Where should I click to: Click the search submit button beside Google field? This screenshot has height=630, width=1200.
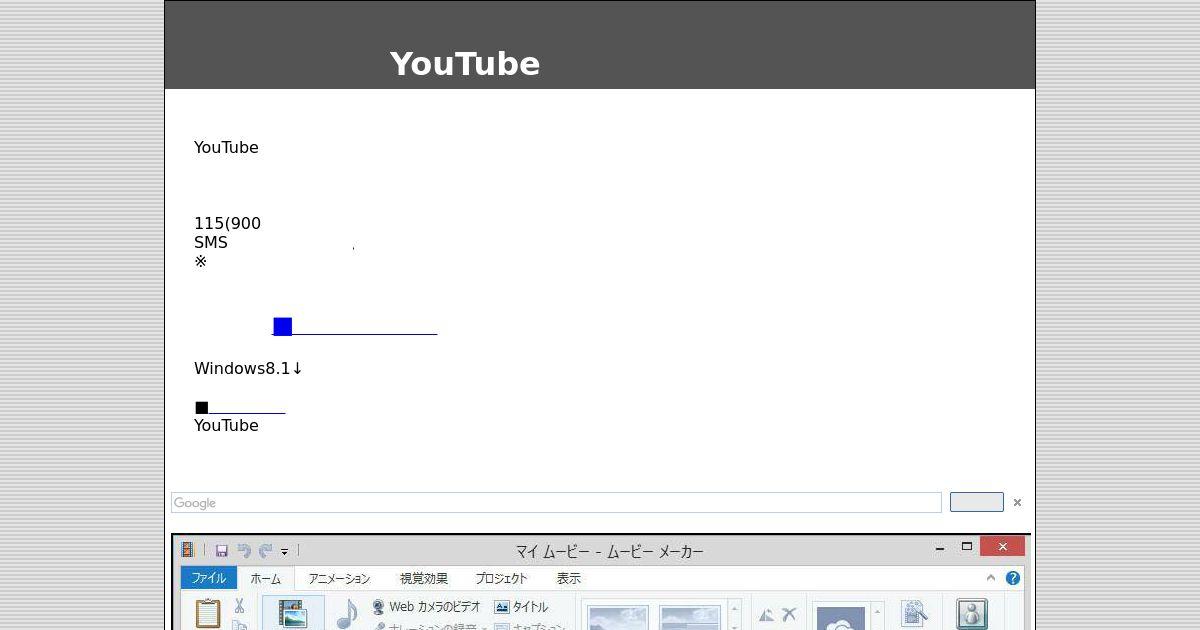click(x=976, y=502)
